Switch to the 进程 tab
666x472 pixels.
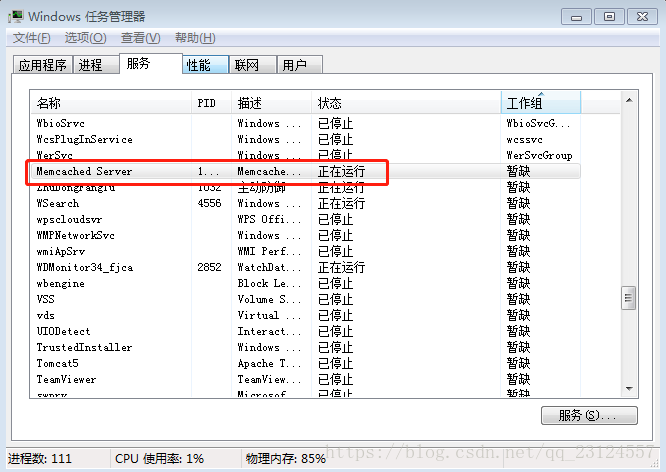(96, 65)
